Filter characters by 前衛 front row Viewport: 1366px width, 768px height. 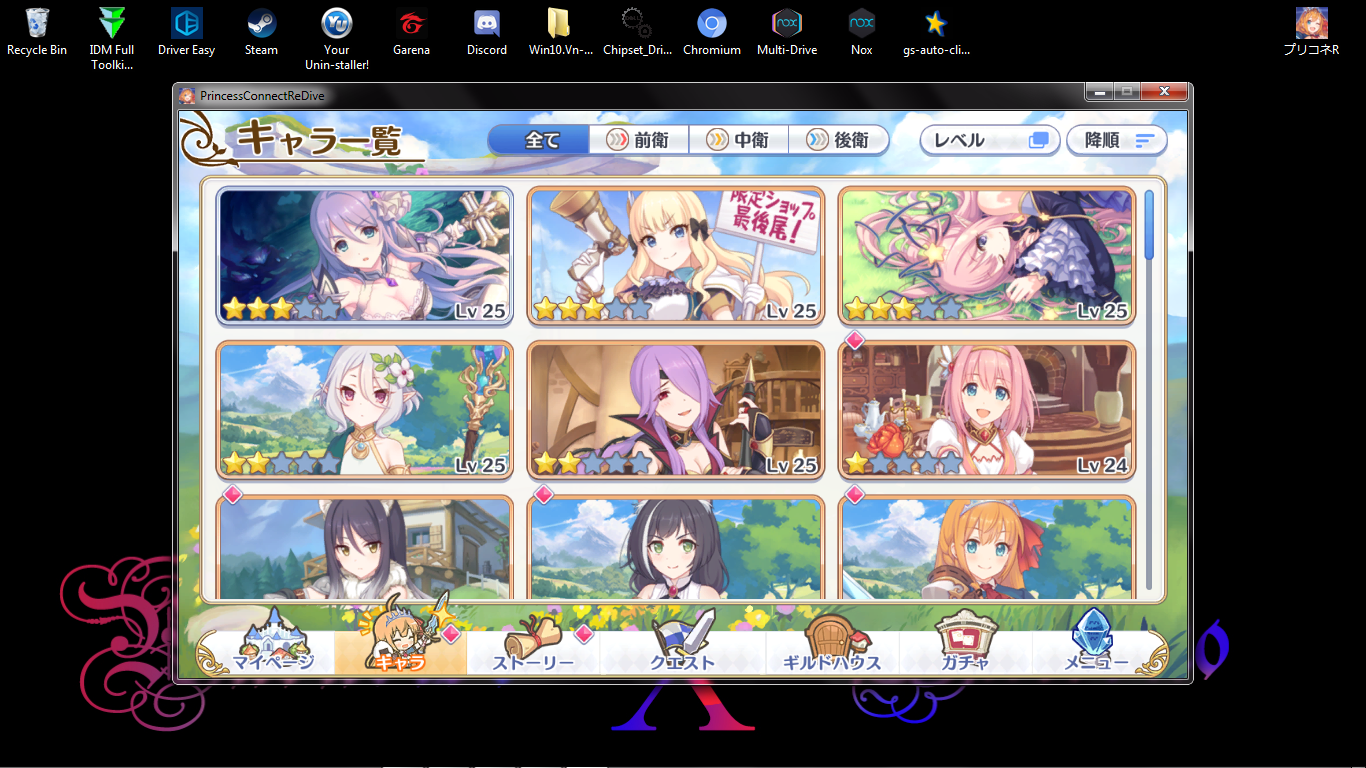click(640, 140)
